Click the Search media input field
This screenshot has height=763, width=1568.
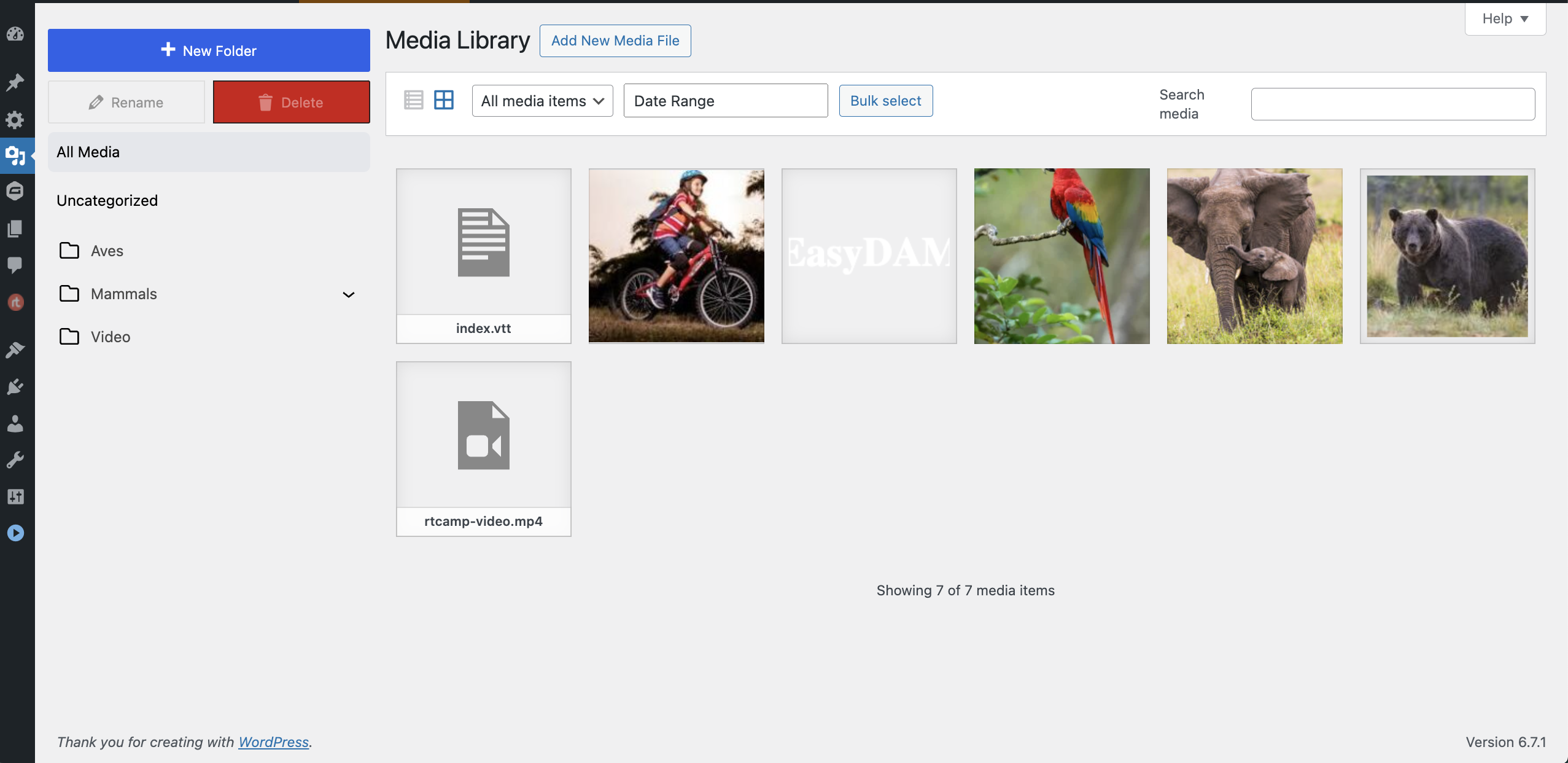click(x=1392, y=104)
